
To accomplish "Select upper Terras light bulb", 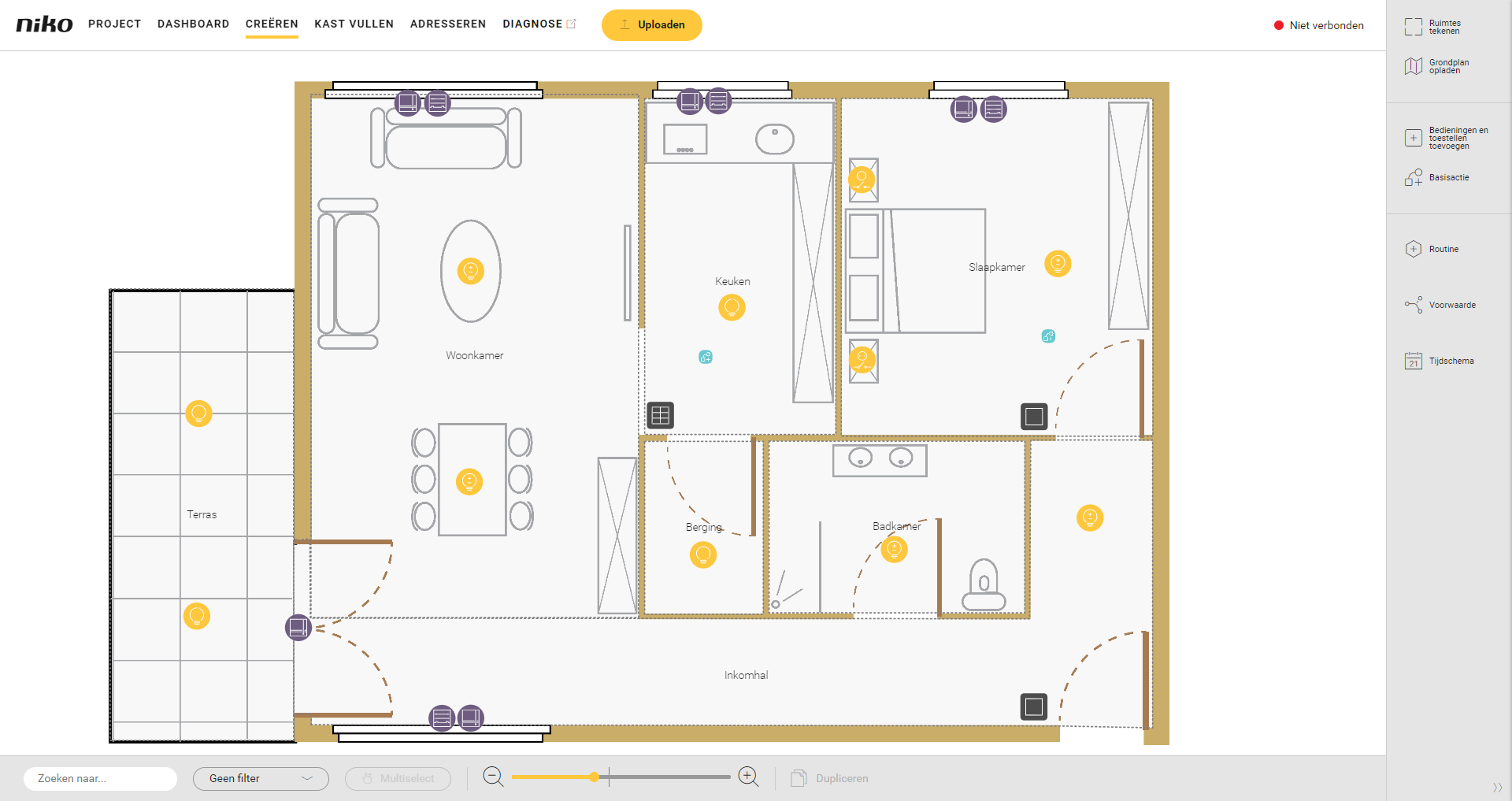I will pos(198,413).
